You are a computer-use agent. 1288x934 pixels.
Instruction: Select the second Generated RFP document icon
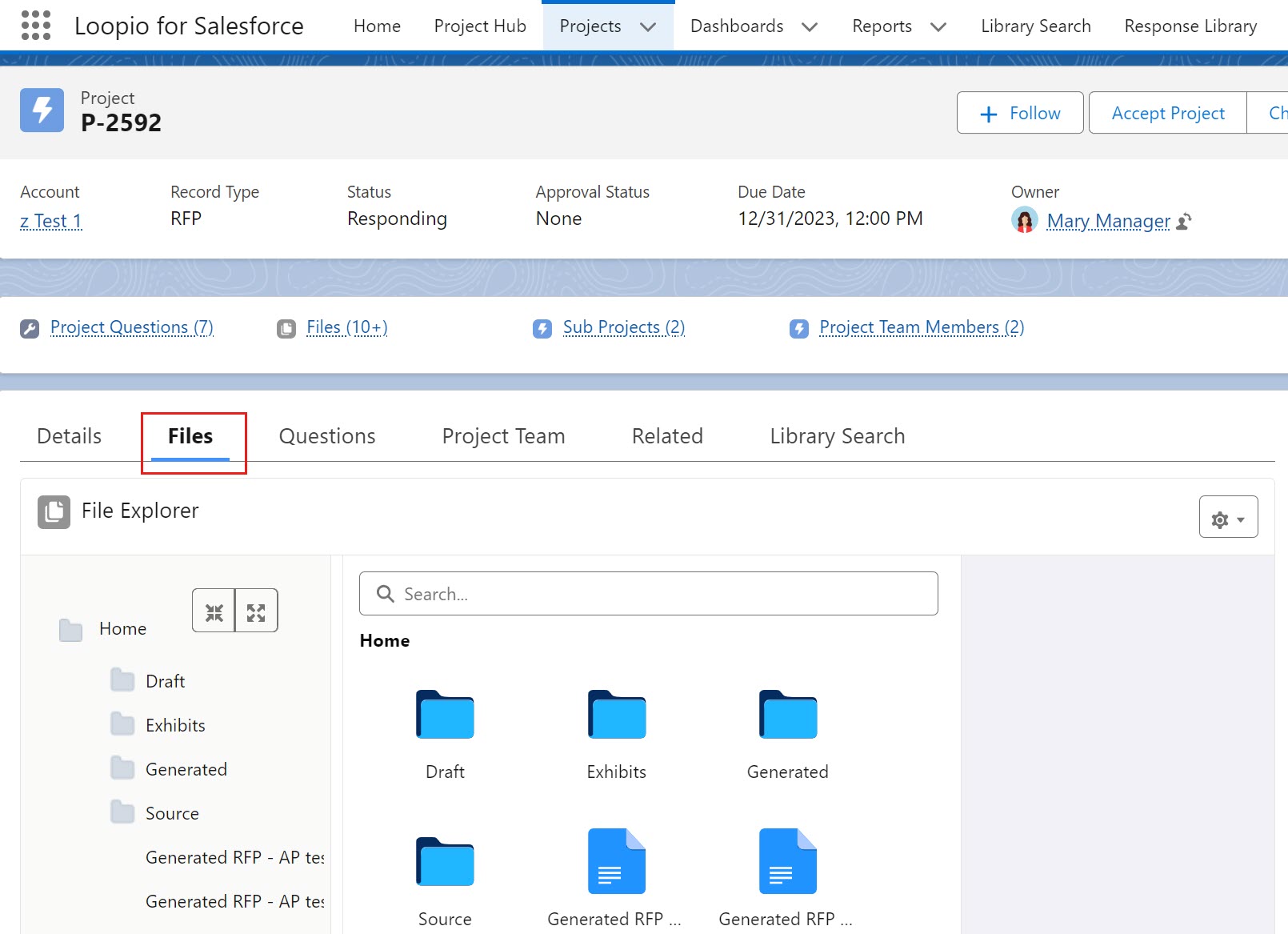pos(788,860)
